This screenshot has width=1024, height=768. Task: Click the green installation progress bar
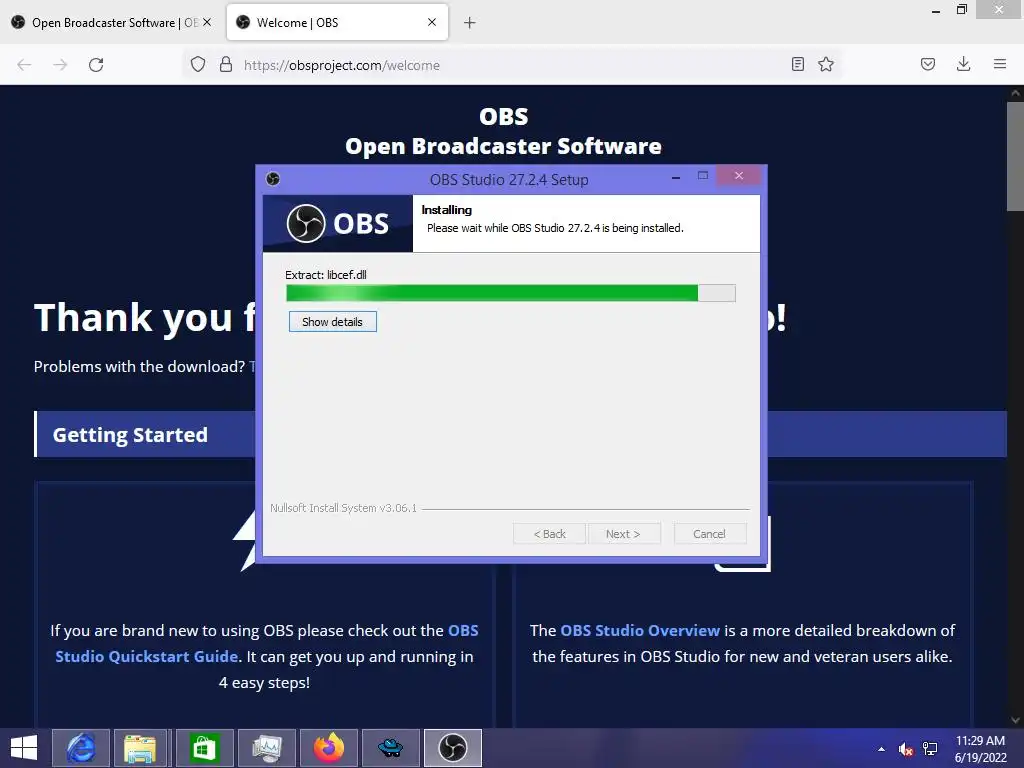click(511, 293)
